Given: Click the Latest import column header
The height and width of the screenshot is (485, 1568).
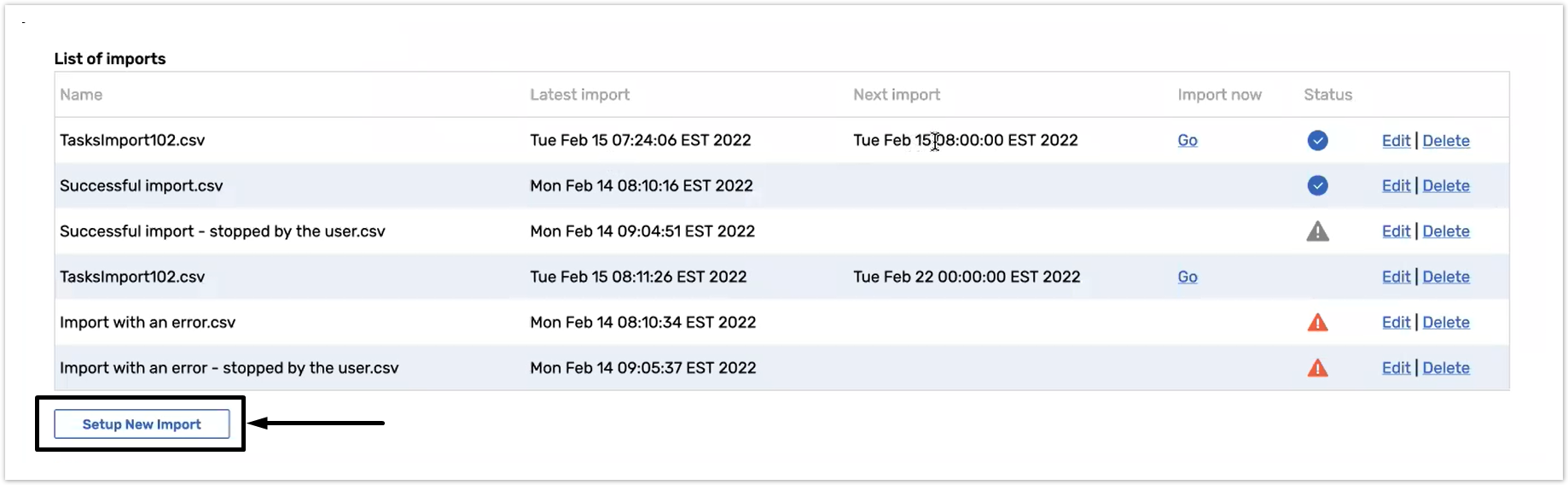Looking at the screenshot, I should [579, 95].
